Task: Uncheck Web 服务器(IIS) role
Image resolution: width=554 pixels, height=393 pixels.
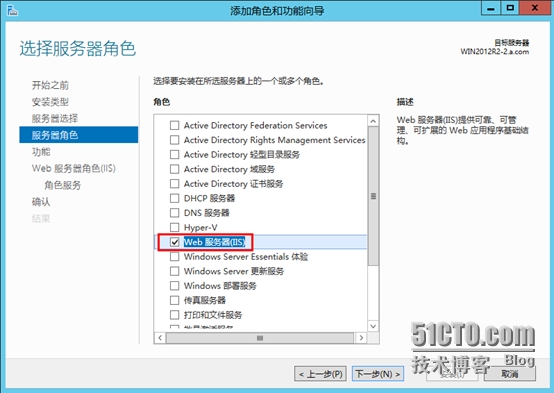Action: (175, 242)
